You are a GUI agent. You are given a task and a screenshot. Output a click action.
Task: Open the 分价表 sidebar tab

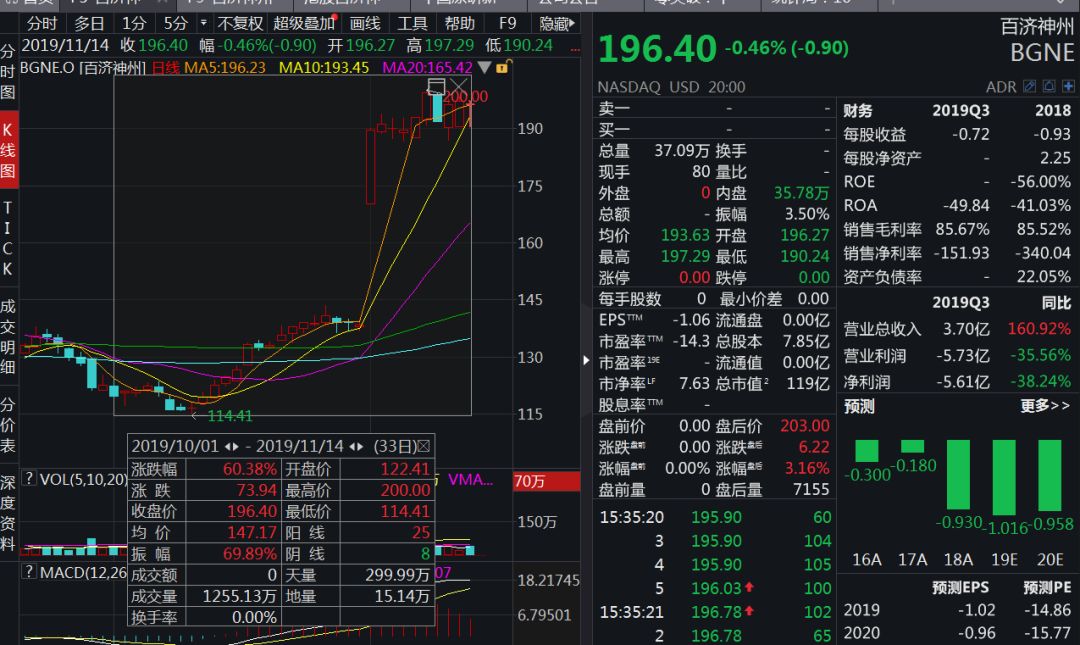pos(8,425)
